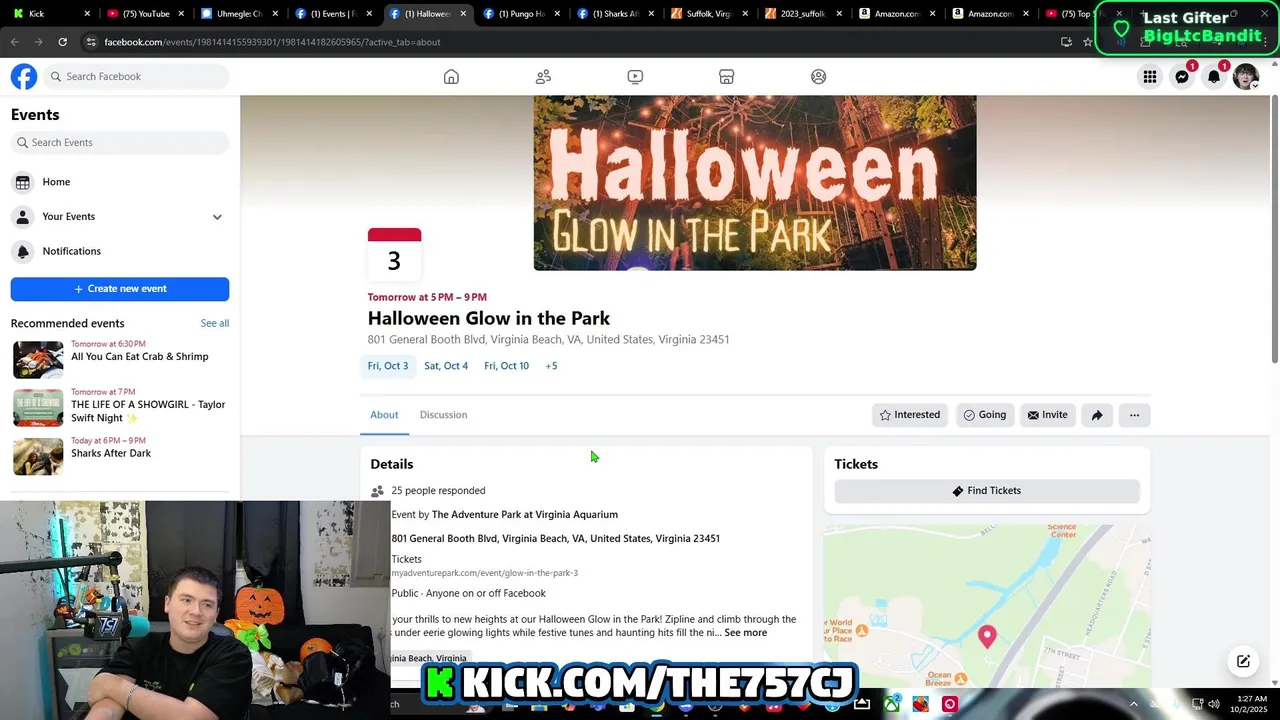Viewport: 1280px width, 720px height.
Task: Click the bookmark star in address bar
Action: (1088, 42)
